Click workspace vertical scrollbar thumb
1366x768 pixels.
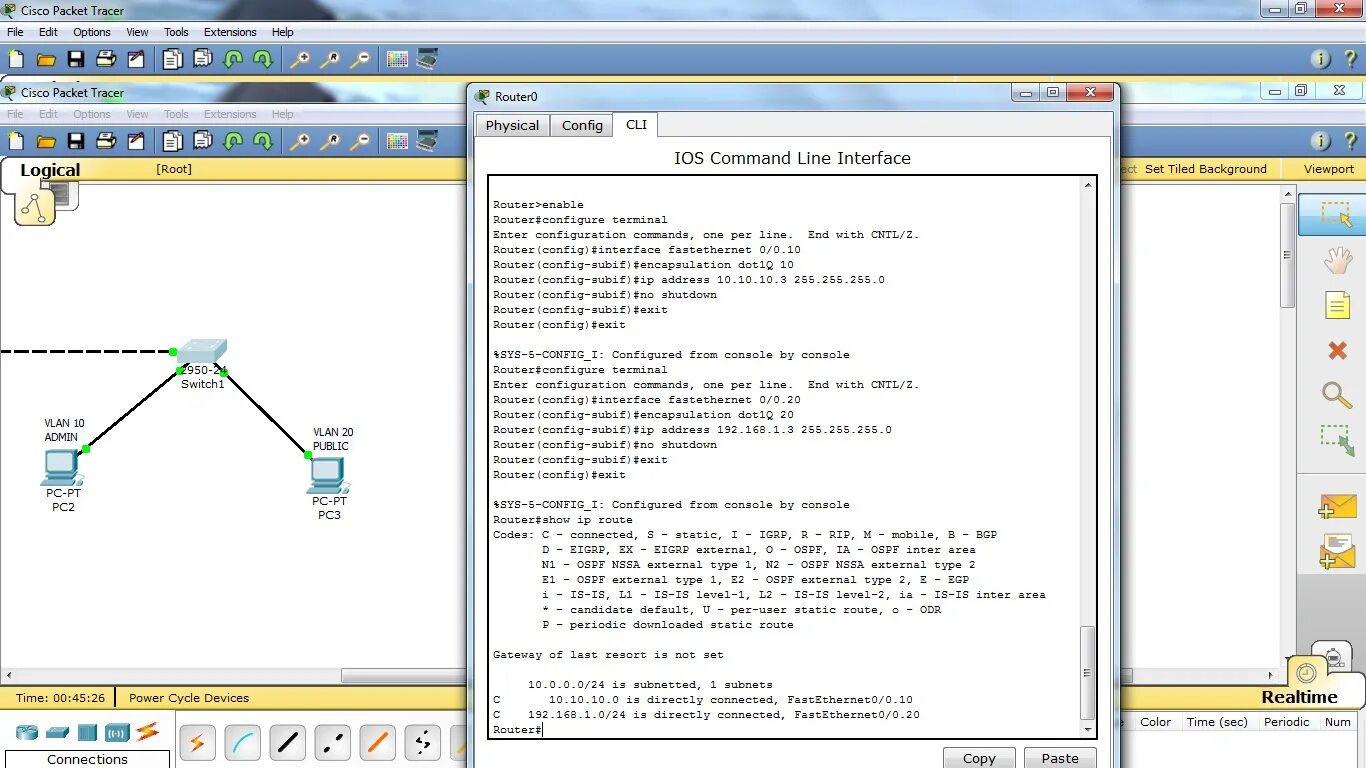click(1288, 255)
